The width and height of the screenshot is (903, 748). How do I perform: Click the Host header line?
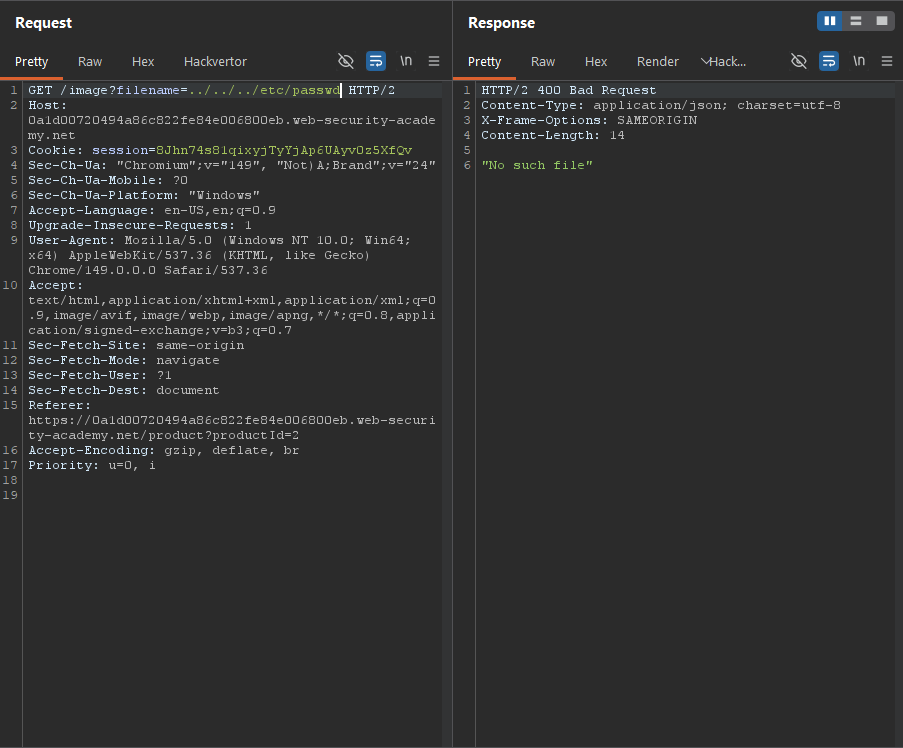coord(232,120)
